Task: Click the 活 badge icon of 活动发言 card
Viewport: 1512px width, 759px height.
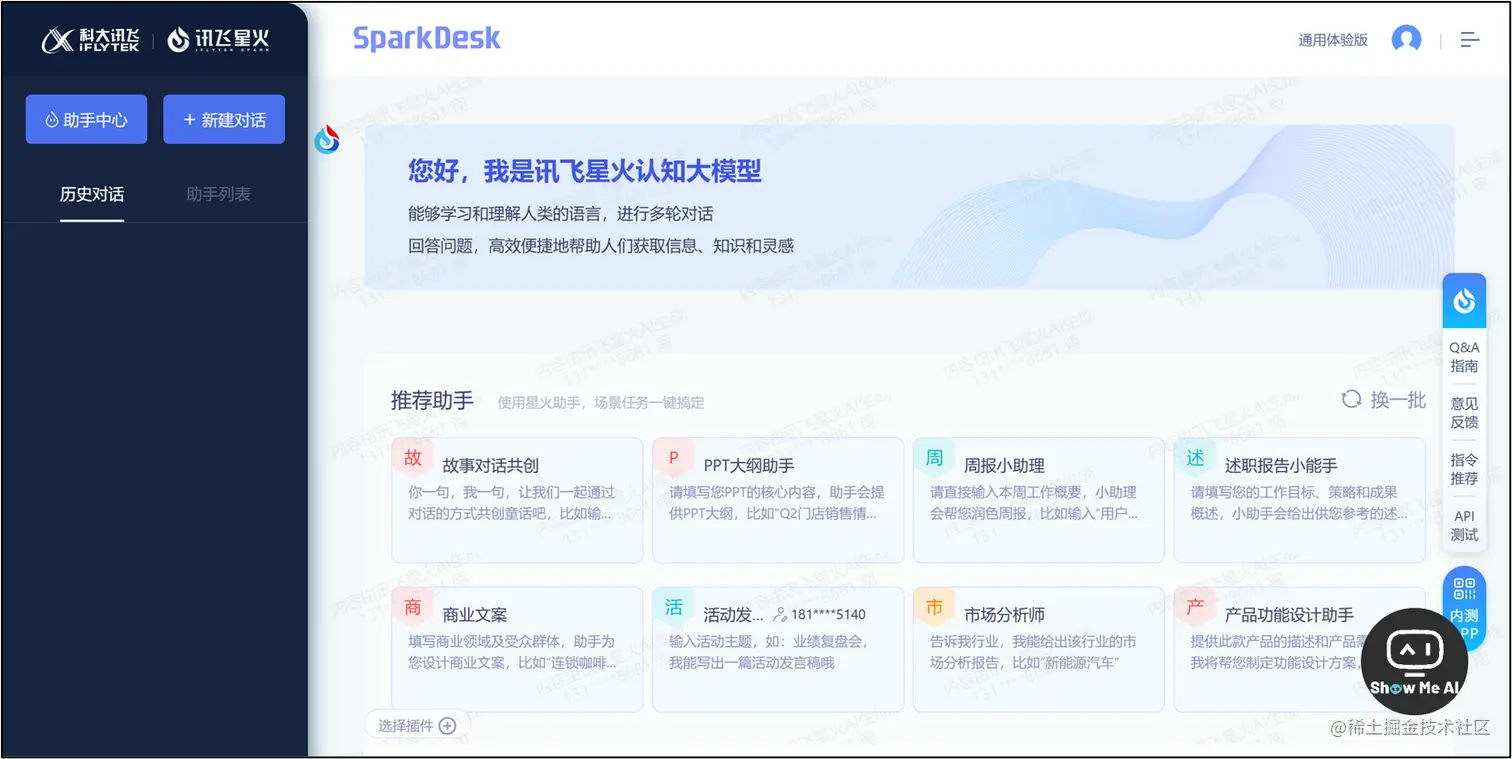Action: [x=674, y=607]
